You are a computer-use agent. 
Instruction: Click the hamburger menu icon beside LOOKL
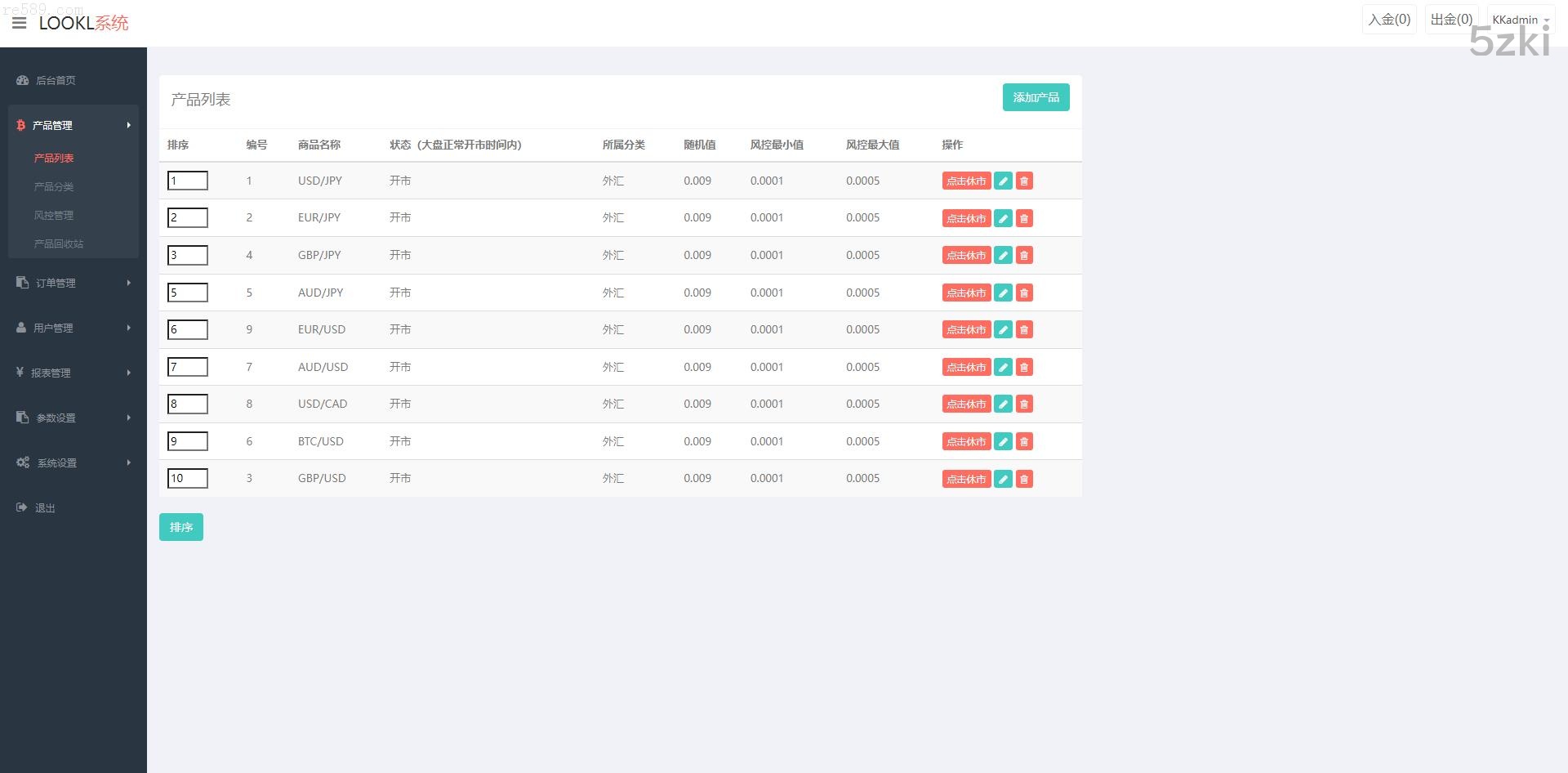[x=19, y=23]
